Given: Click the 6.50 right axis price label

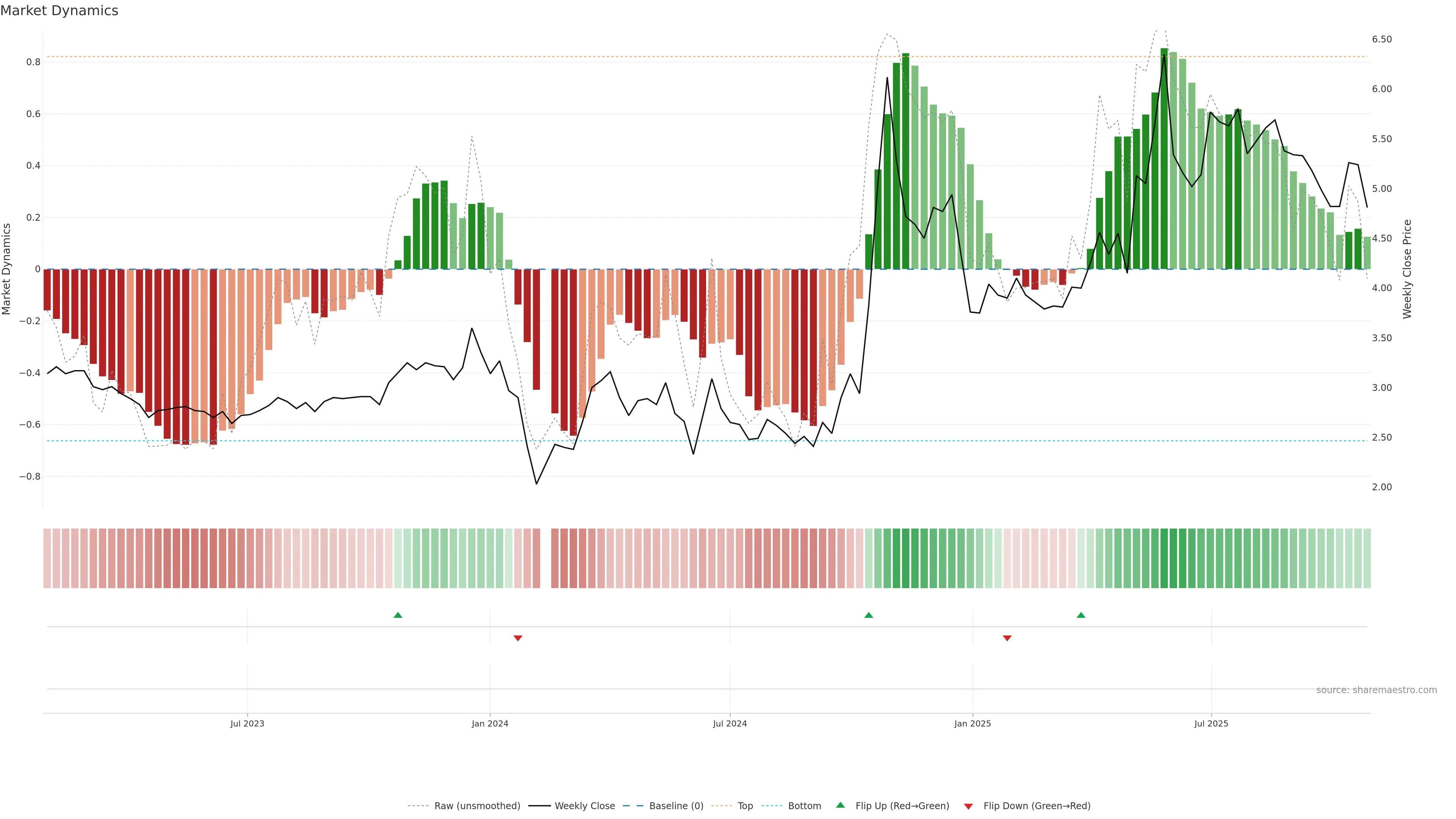Looking at the screenshot, I should point(1381,39).
